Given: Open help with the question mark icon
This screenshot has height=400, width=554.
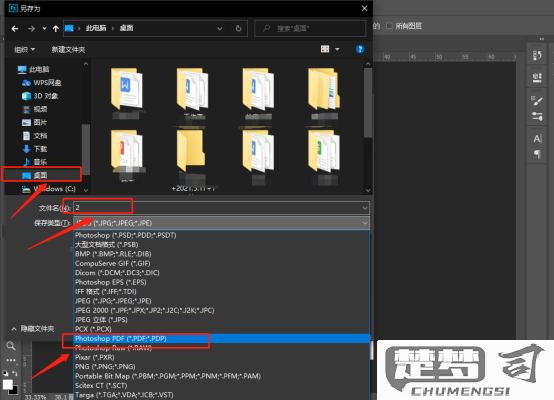Looking at the screenshot, I should pyautogui.click(x=360, y=49).
